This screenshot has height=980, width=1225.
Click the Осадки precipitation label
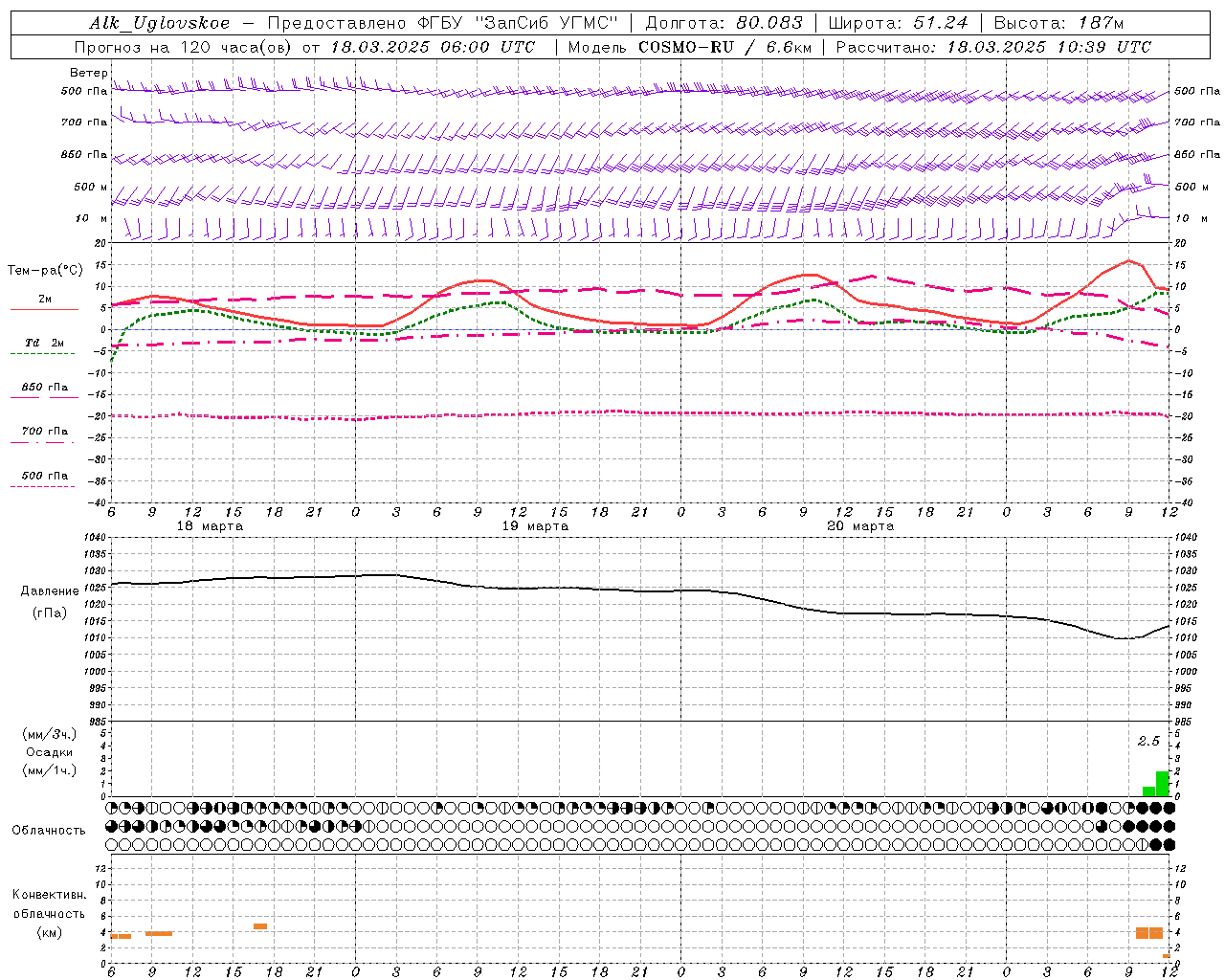point(49,752)
